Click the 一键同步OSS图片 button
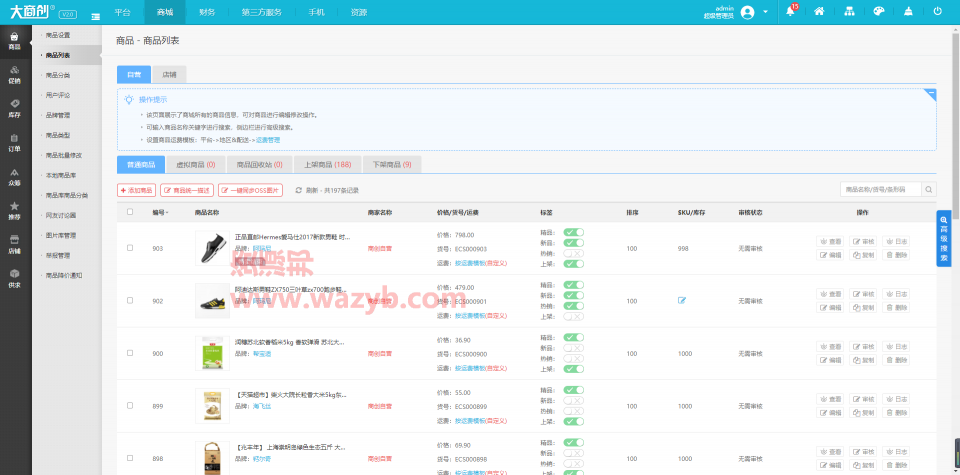 (250, 190)
